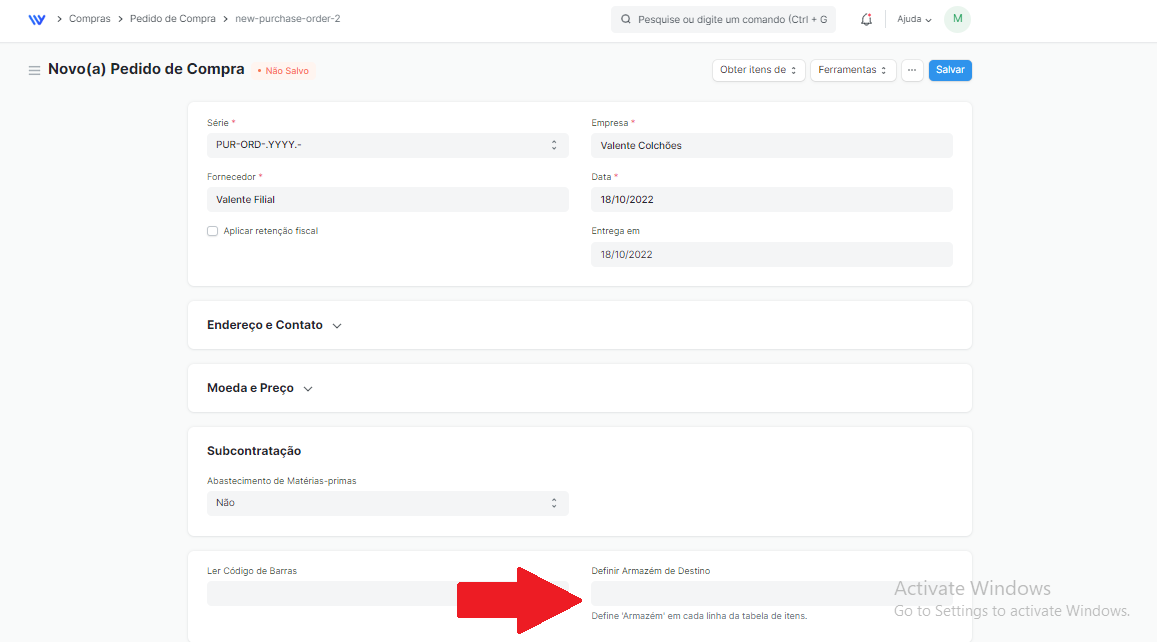This screenshot has height=642, width=1157.
Task: Click the Novo(a) Pedido de Compra title
Action: [146, 69]
